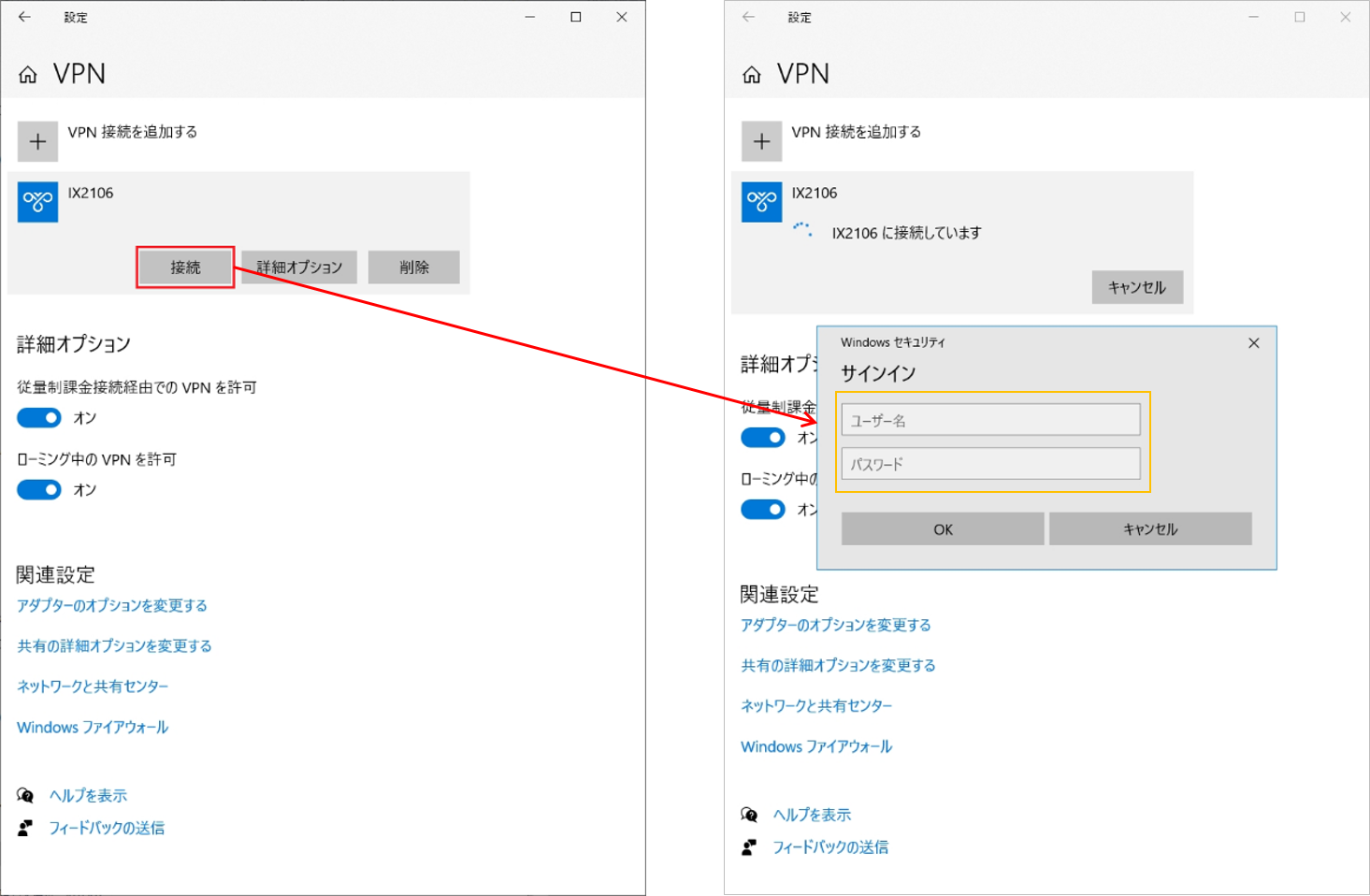Click キャンセル in the sign-in dialog

point(1149,529)
